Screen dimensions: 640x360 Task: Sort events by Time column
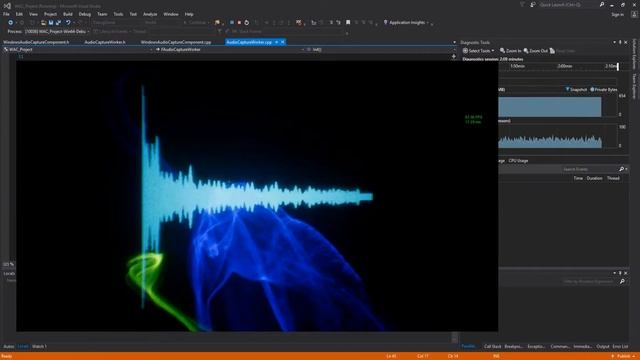coord(578,178)
